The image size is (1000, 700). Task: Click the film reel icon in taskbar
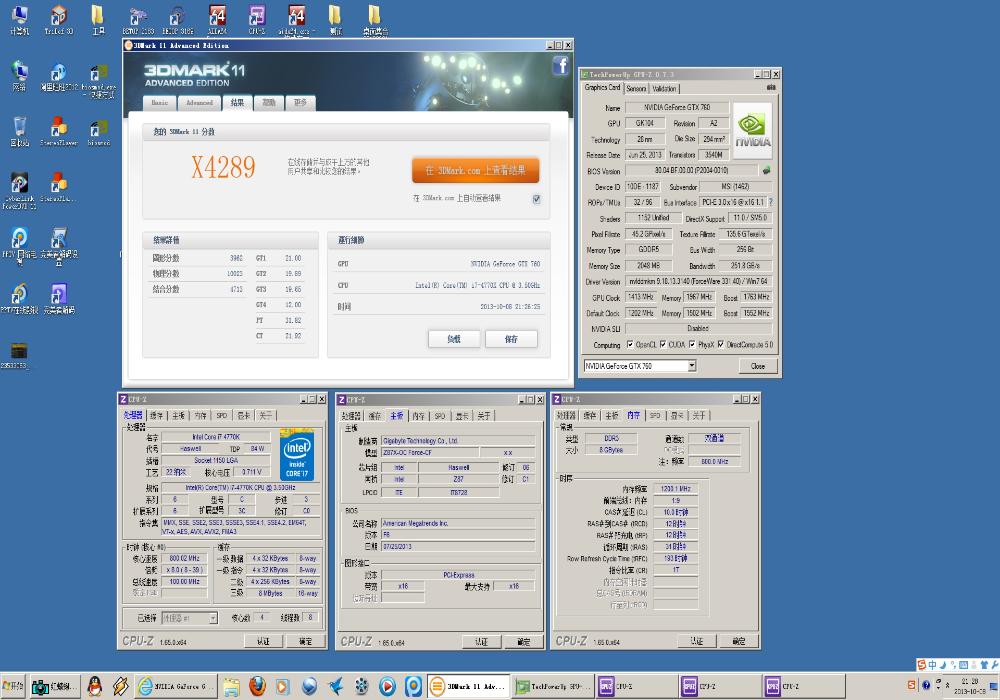(x=362, y=686)
